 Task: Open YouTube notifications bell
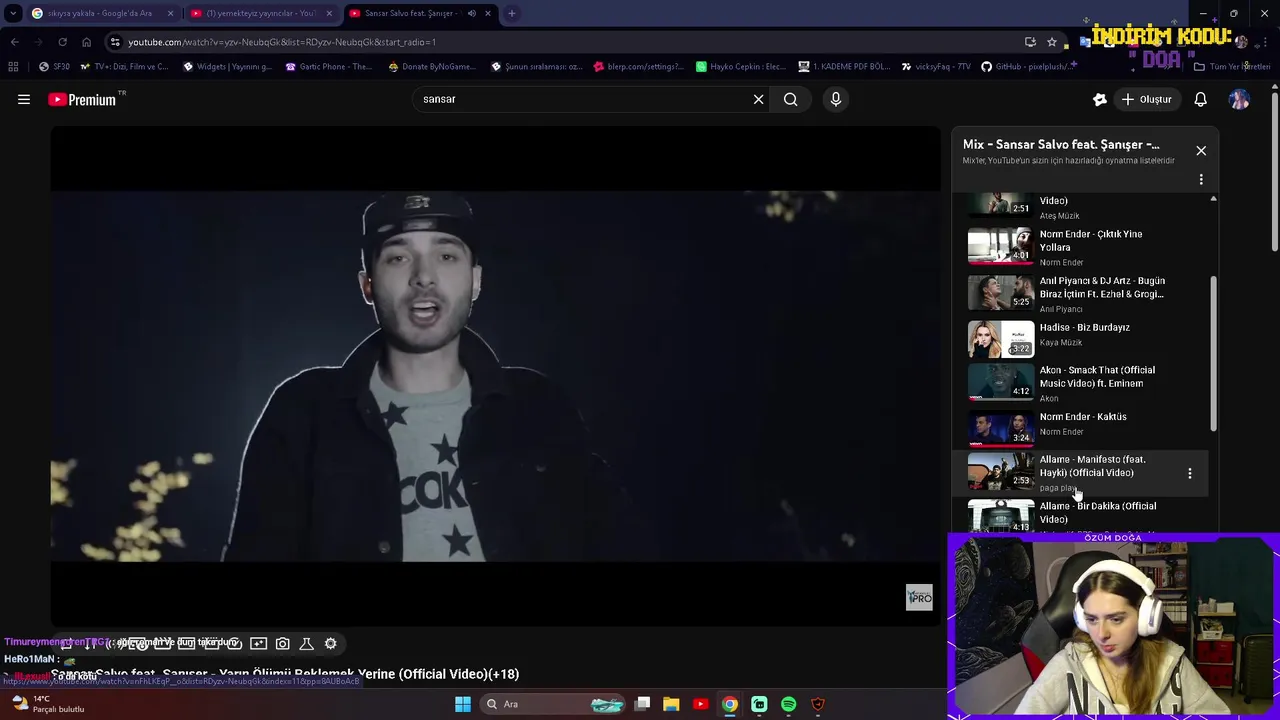[1201, 99]
